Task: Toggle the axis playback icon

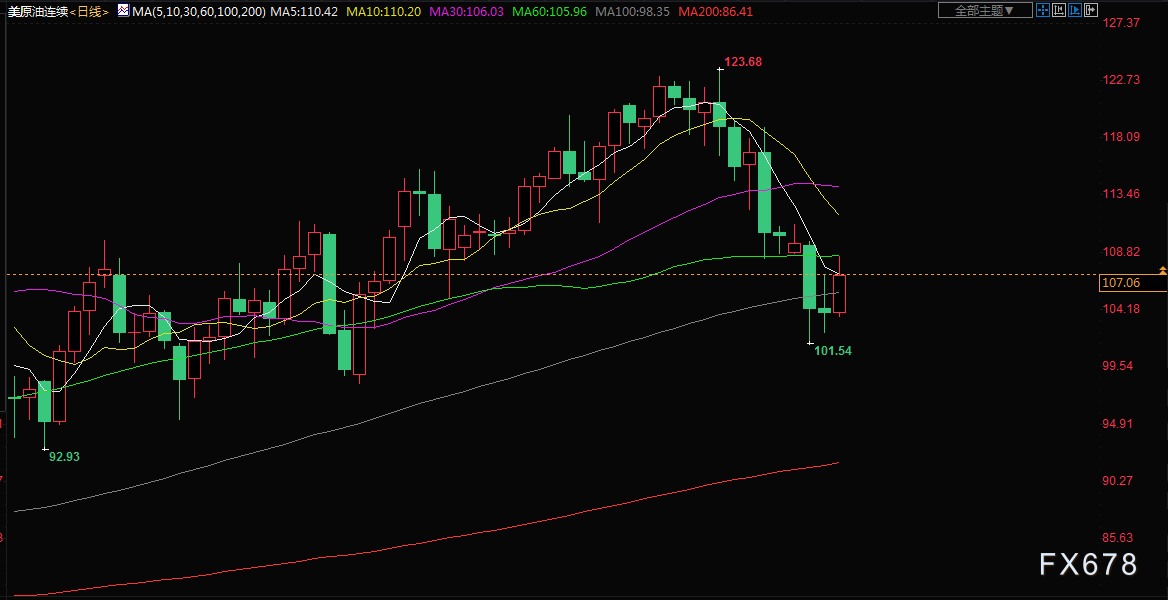Action: point(1075,10)
